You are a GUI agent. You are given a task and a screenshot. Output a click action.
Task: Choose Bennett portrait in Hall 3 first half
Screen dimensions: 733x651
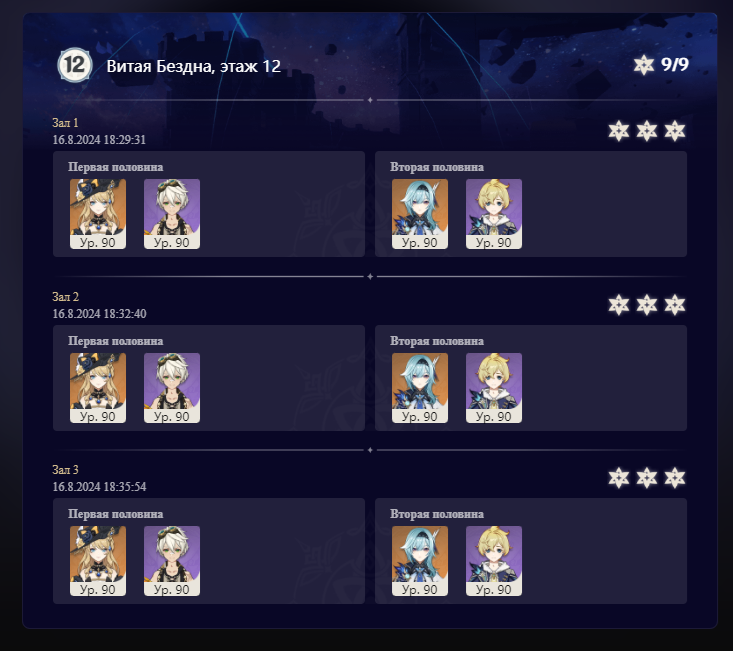172,561
